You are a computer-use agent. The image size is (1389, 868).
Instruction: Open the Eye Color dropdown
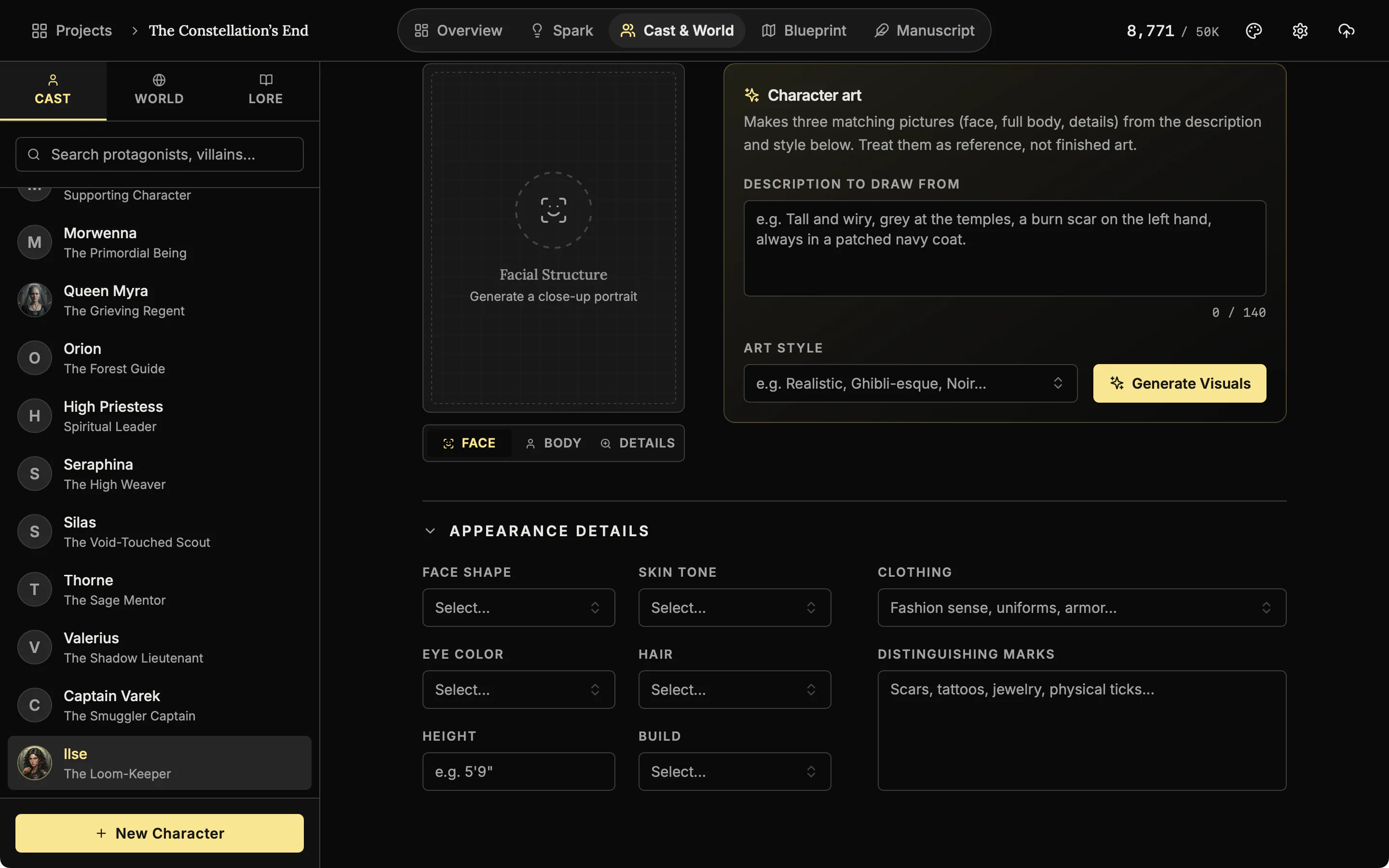(518, 690)
